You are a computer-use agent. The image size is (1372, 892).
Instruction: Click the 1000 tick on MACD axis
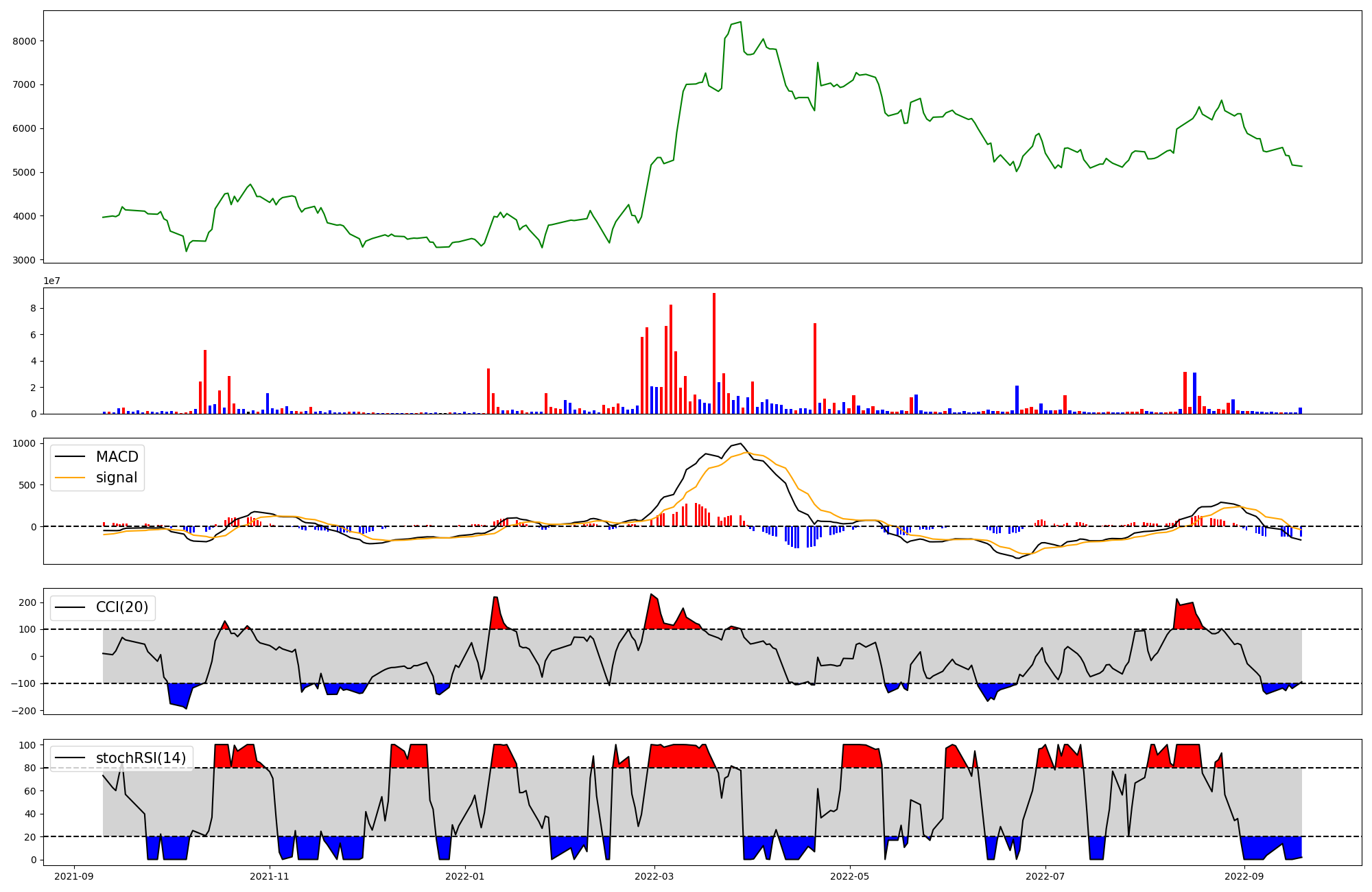pos(25,443)
